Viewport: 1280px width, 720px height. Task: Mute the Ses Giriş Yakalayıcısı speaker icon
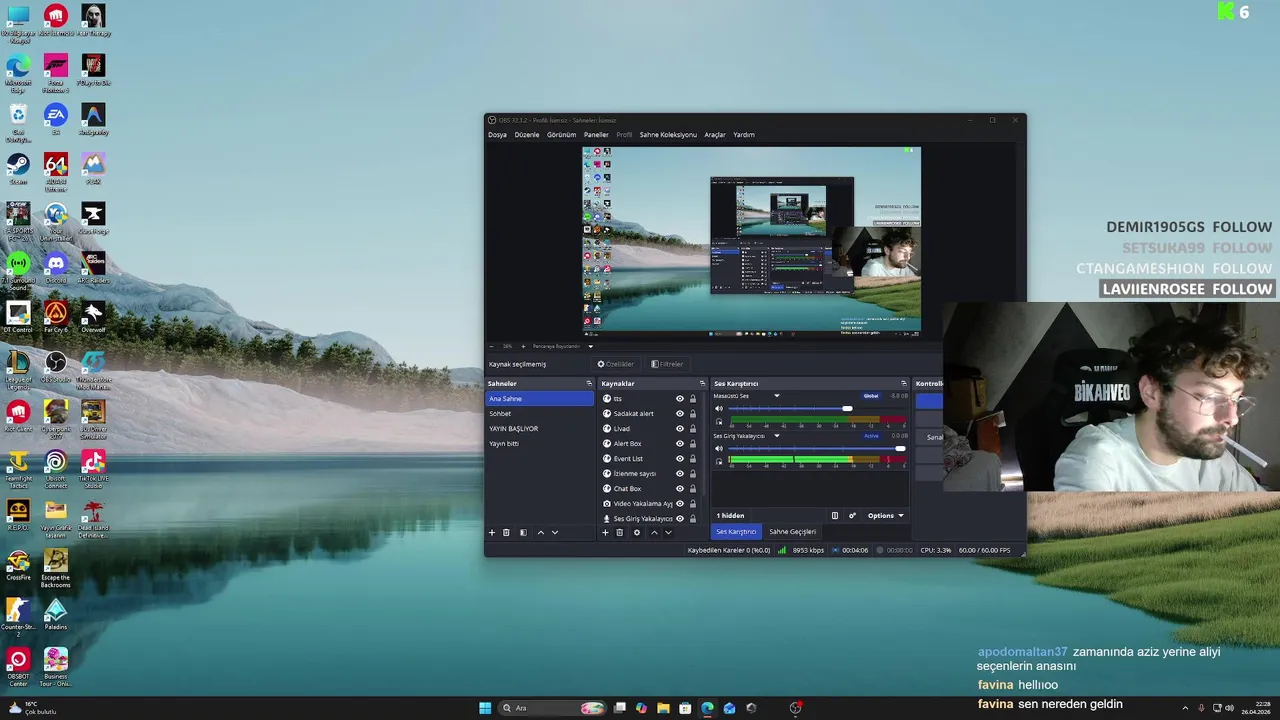[718, 448]
